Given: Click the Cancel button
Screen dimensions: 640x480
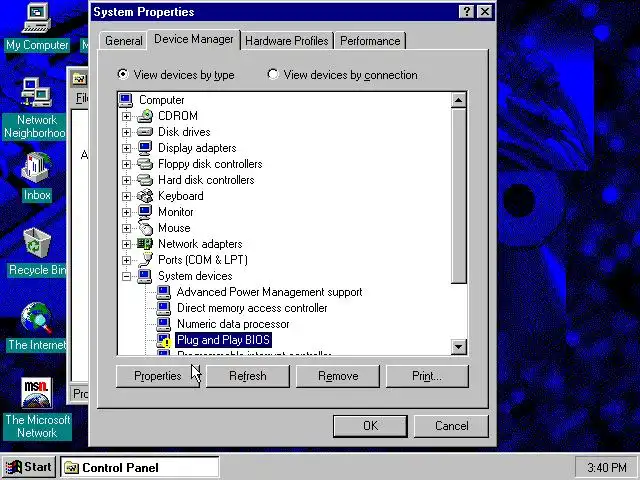Looking at the screenshot, I should point(451,426).
